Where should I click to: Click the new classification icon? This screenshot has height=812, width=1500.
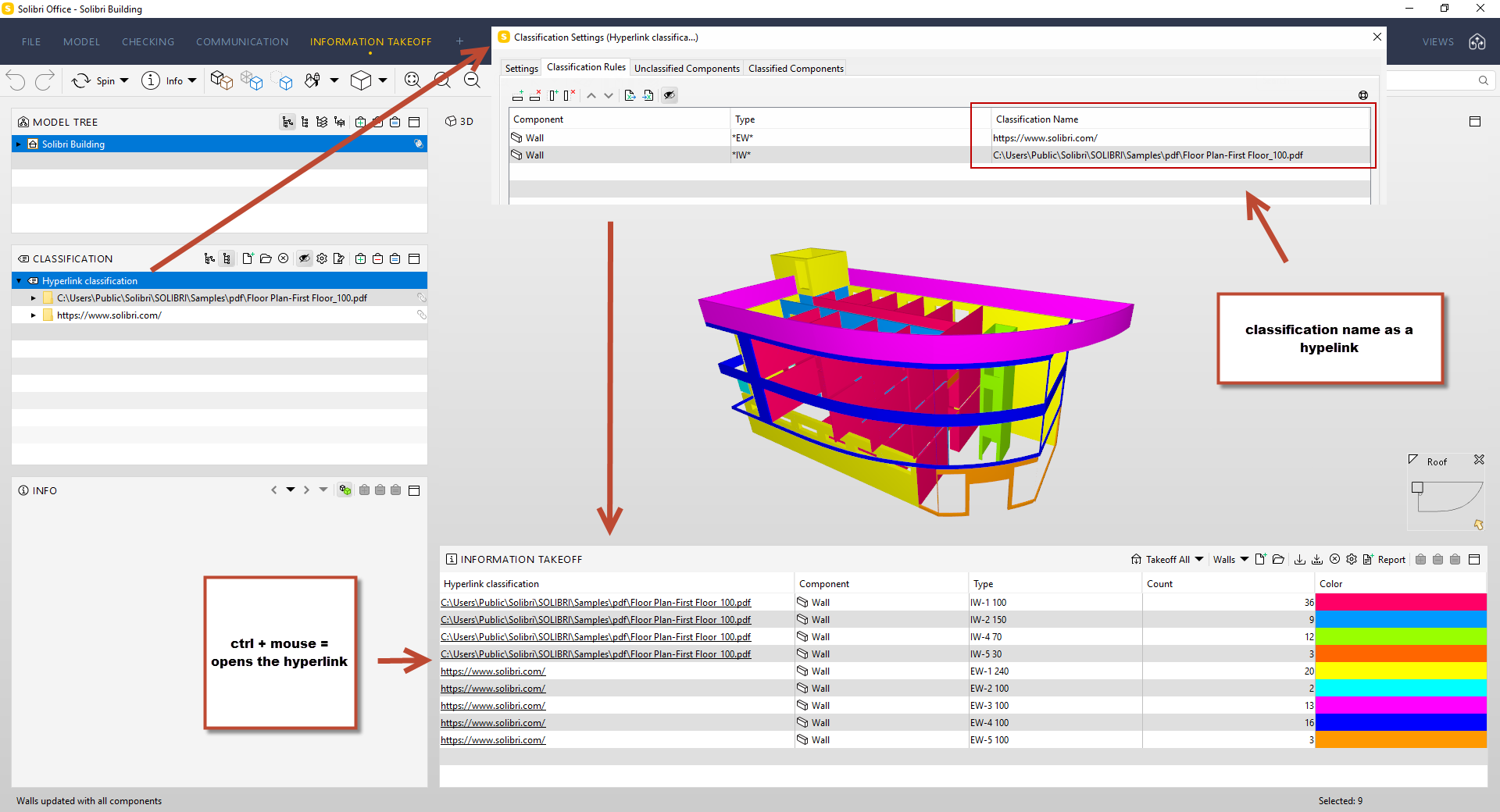coord(248,258)
